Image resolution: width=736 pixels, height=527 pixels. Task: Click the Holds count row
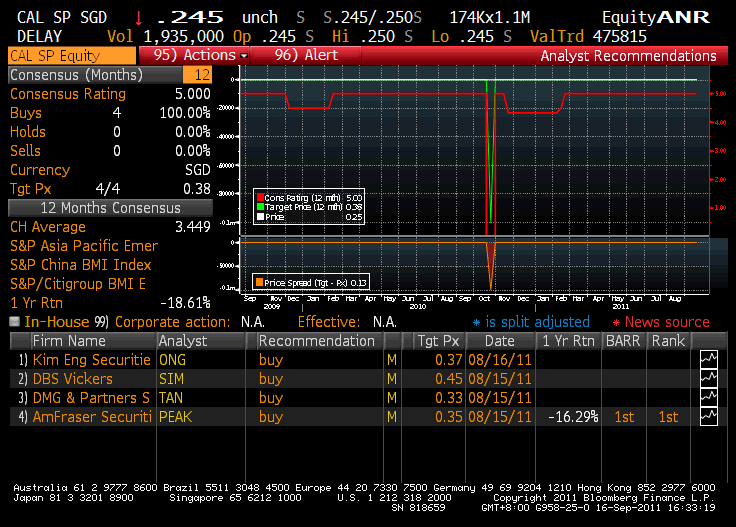tap(110, 132)
